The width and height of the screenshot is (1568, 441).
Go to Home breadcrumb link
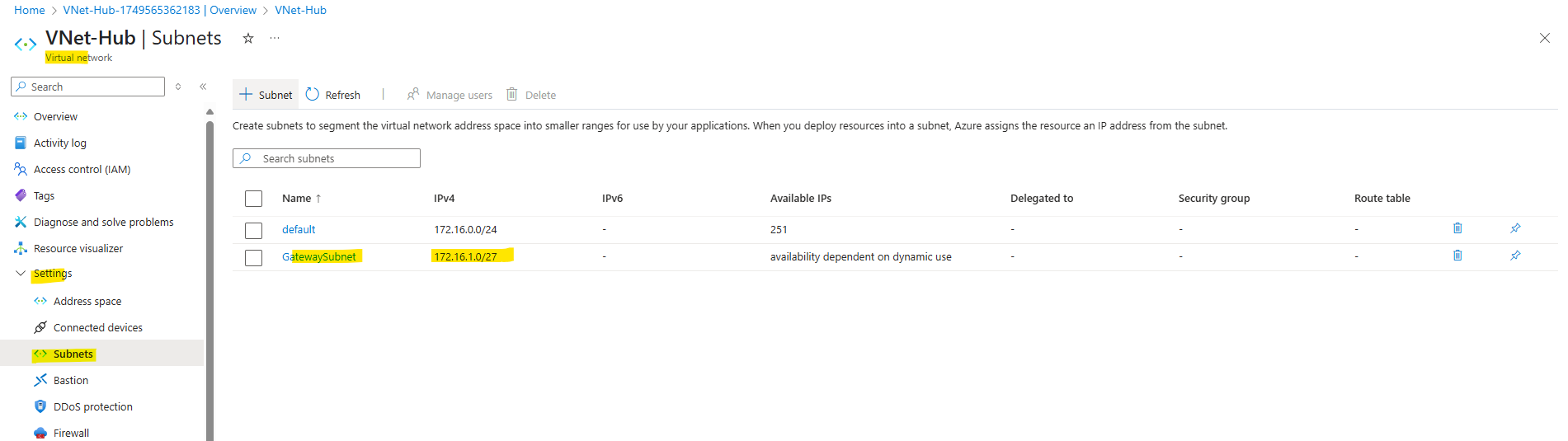coord(30,10)
